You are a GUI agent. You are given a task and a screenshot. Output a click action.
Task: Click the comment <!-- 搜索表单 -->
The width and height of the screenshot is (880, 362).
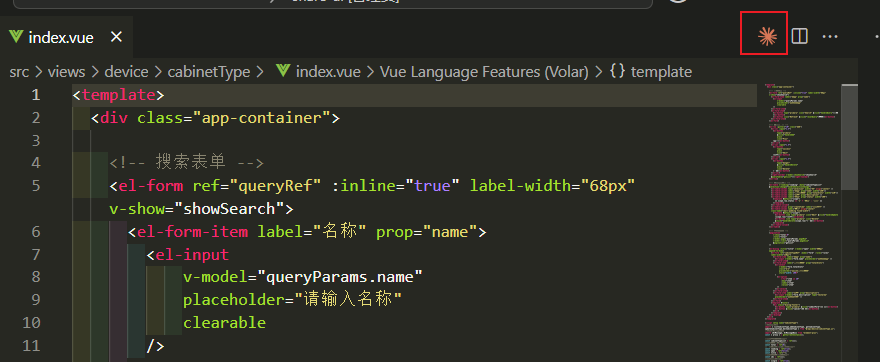click(x=186, y=163)
